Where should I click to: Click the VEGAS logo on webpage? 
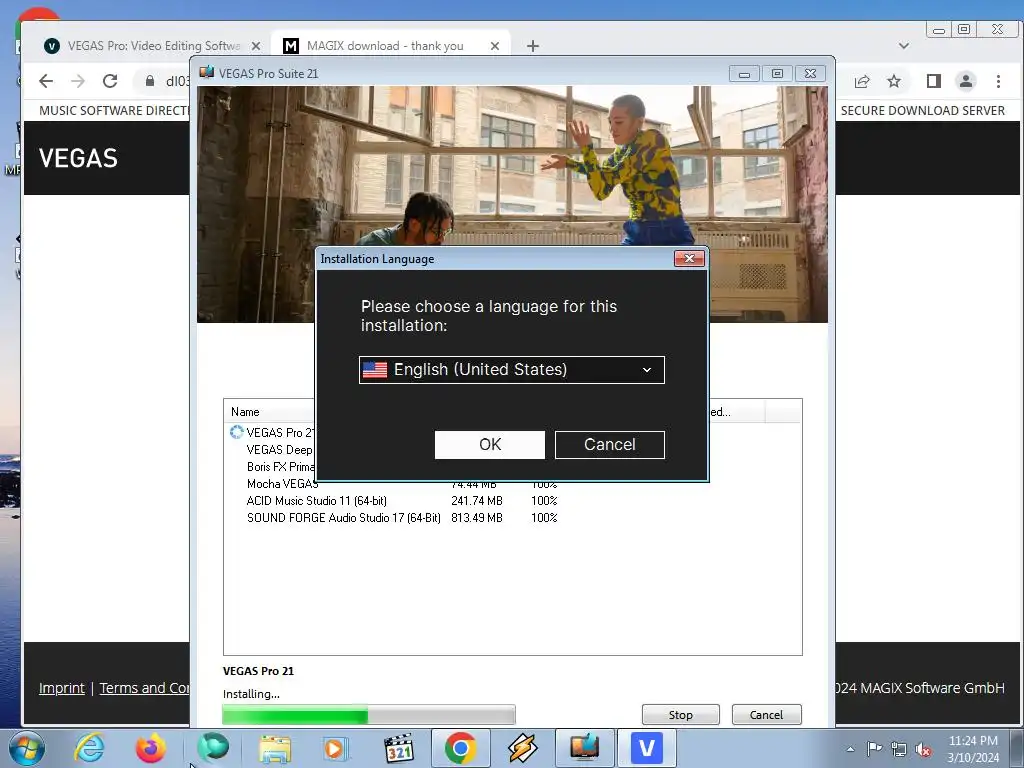(78, 158)
